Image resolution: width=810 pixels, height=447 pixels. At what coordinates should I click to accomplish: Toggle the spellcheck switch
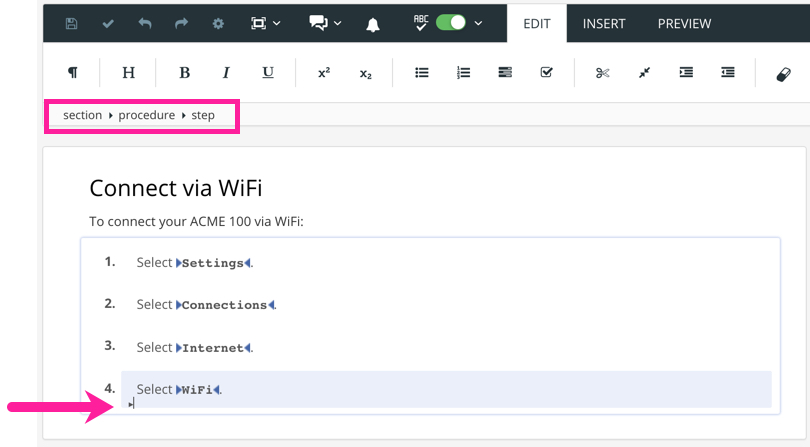click(x=451, y=22)
